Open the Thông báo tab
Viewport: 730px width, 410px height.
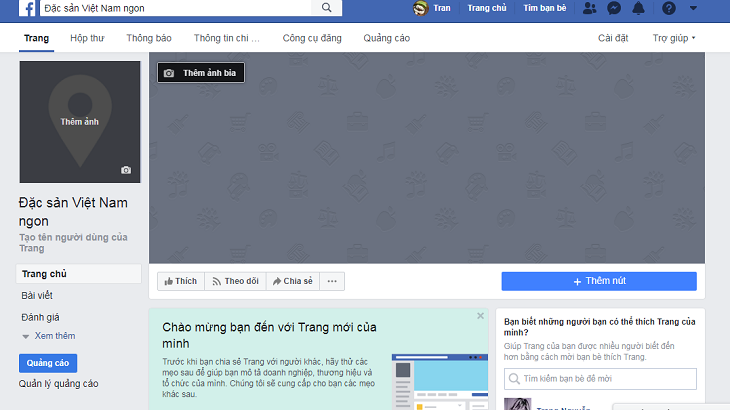coord(149,38)
